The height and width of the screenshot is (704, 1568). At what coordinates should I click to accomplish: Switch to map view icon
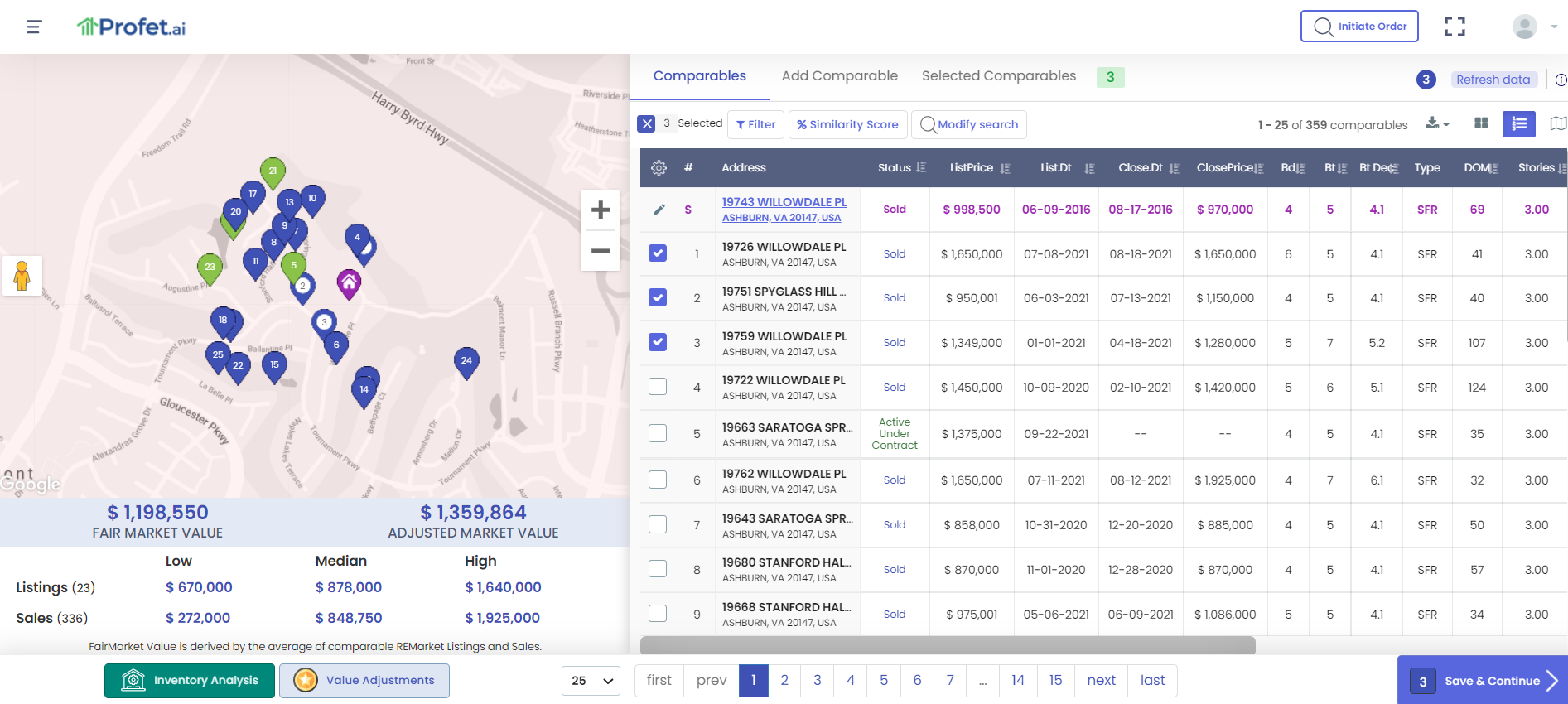[1558, 123]
